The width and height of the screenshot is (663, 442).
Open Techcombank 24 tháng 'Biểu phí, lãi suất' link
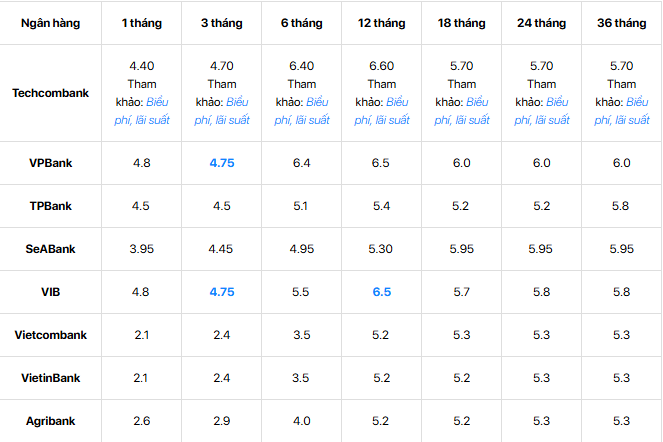coord(542,111)
